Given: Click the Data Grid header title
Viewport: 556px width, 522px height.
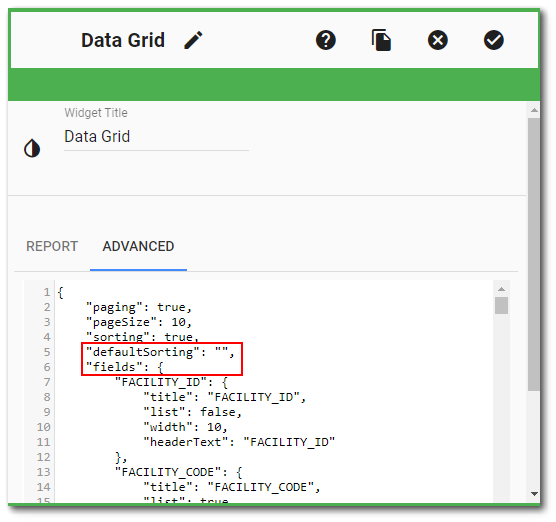Looking at the screenshot, I should click(123, 40).
